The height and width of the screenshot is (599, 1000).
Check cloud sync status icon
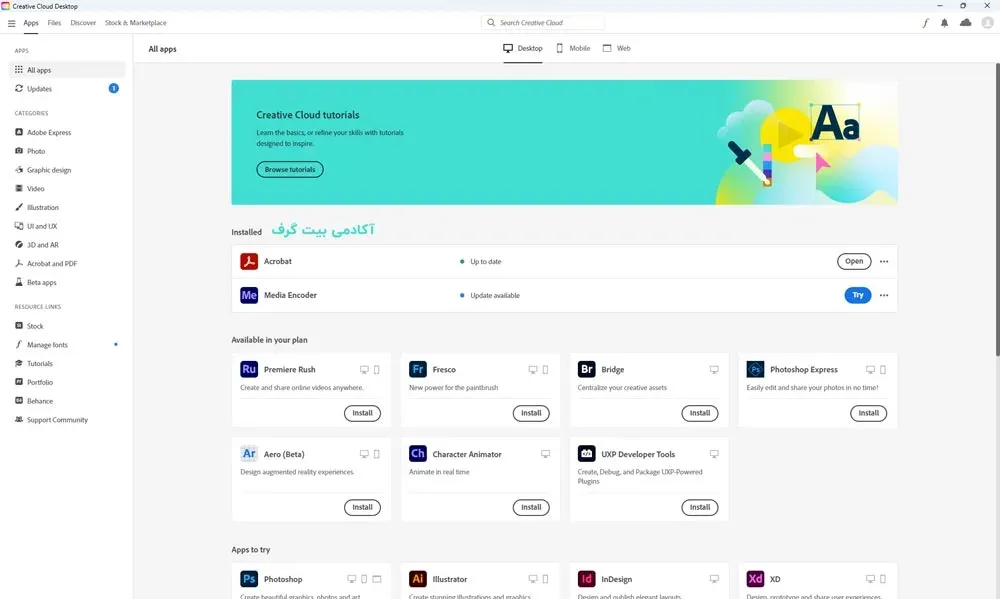coord(966,23)
